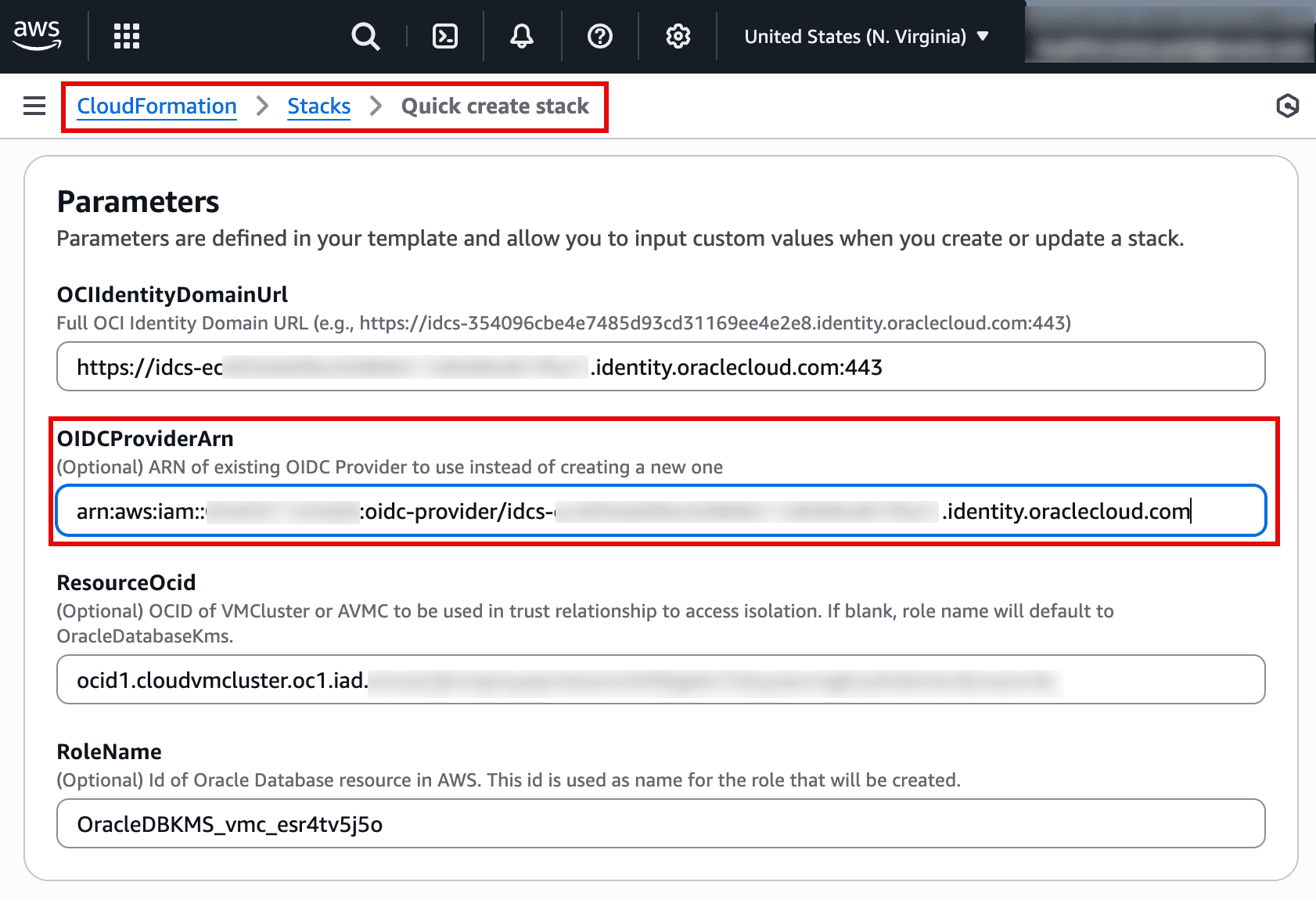Open the settings gear menu
This screenshot has width=1316, height=900.
678,36
